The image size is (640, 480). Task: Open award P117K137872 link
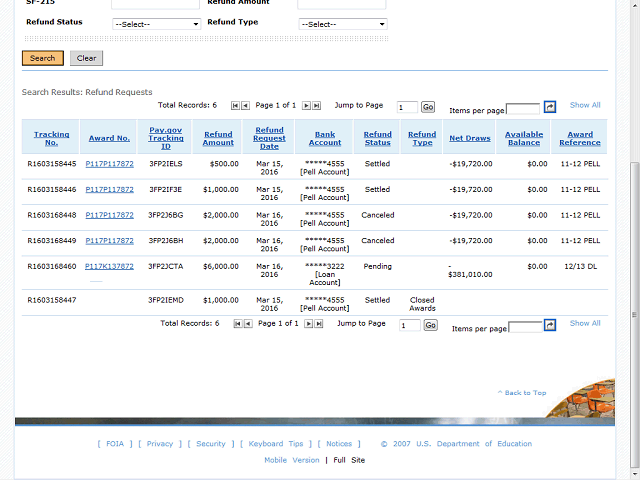[109, 266]
